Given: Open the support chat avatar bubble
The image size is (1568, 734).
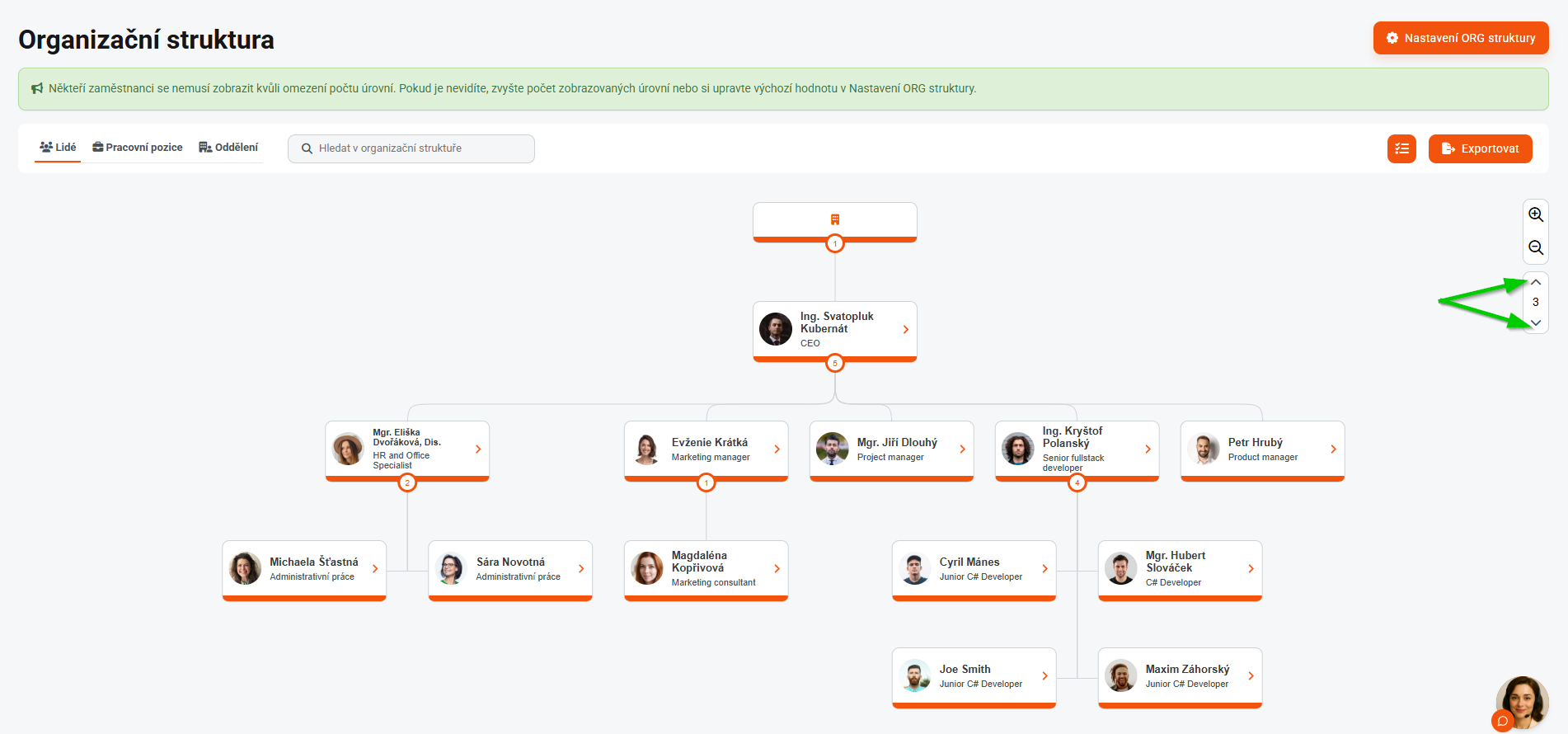Looking at the screenshot, I should tap(1522, 702).
